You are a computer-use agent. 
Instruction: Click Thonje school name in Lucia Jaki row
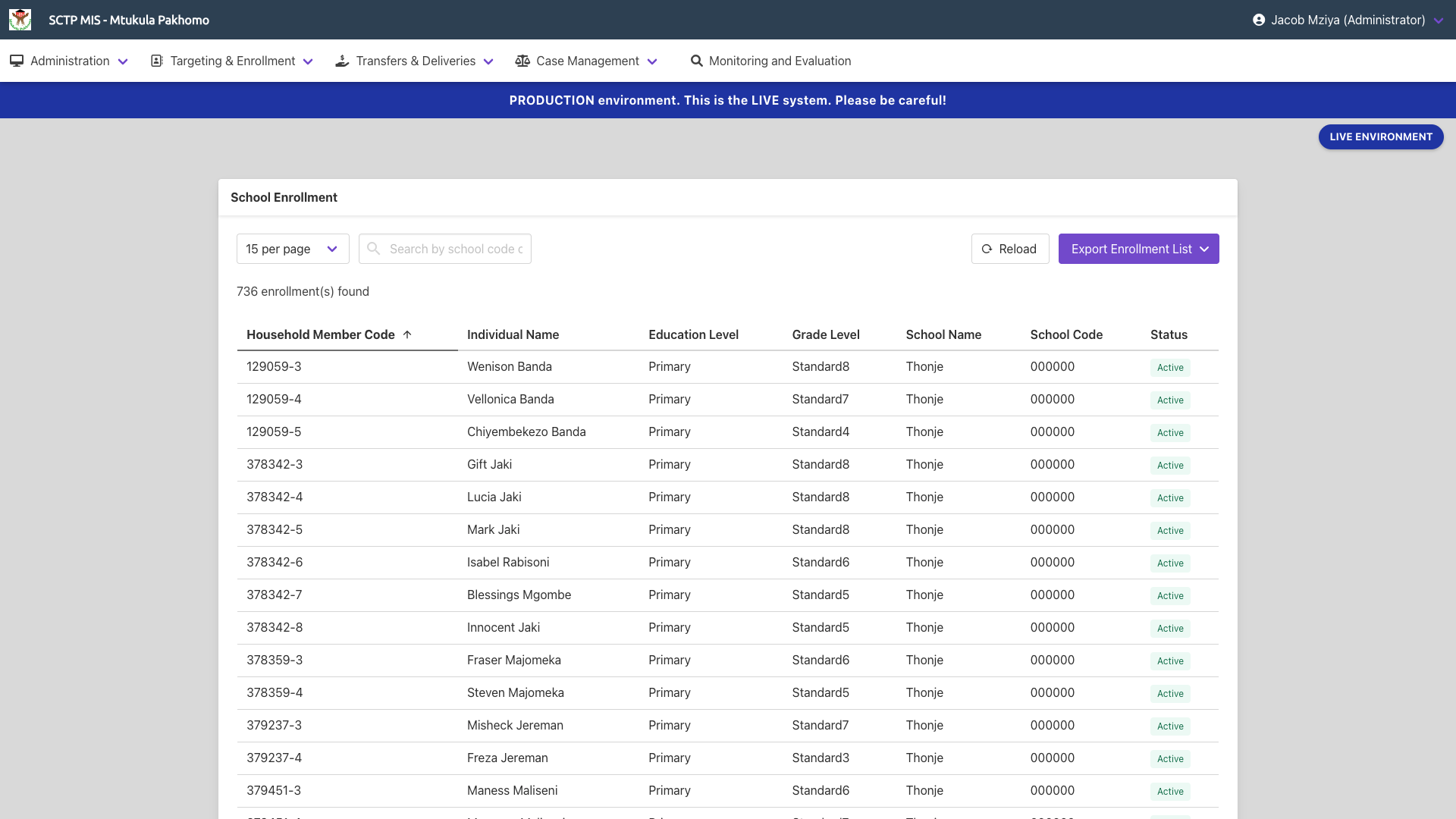[x=924, y=497]
